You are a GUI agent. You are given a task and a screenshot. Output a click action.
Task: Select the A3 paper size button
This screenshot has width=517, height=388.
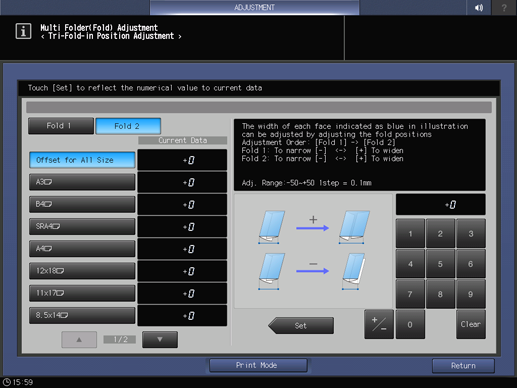82,182
